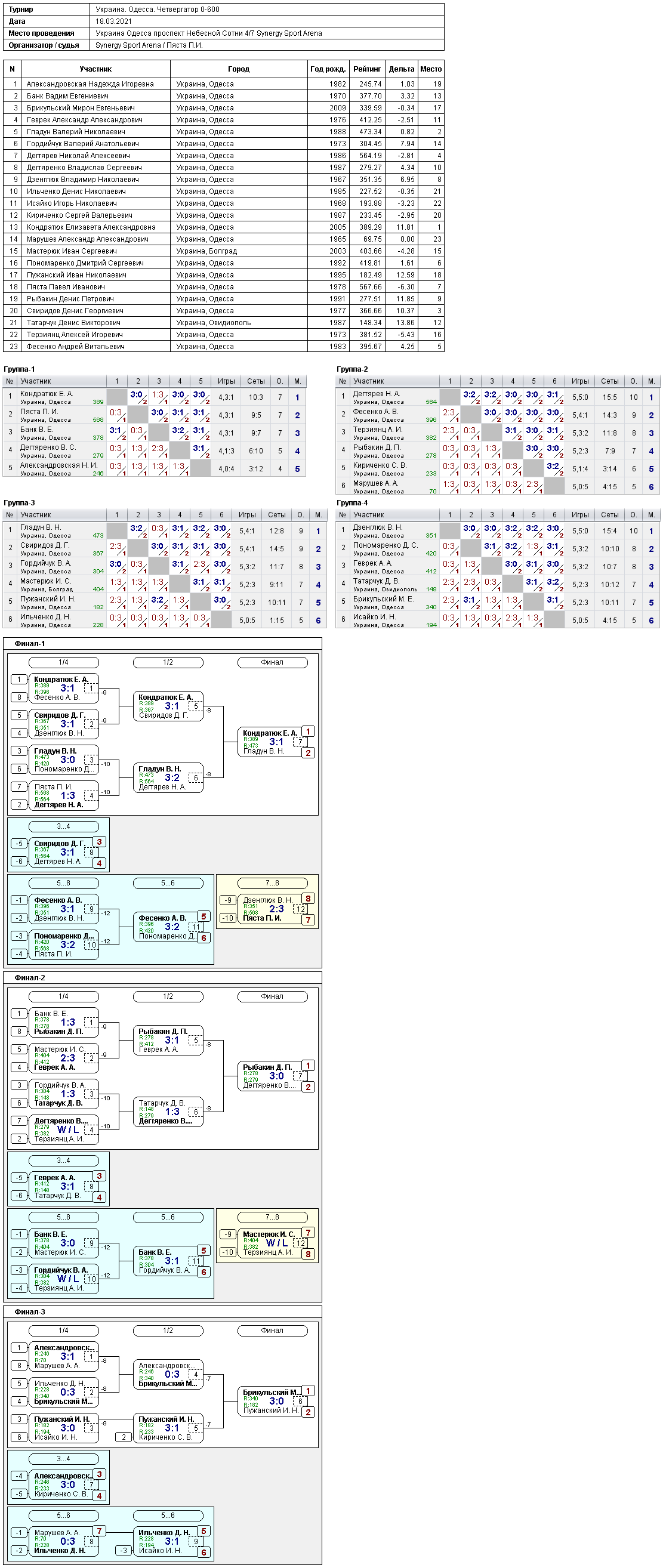This screenshot has width=666, height=1568.
Task: Select the Группа-3 heading
Action: pos(20,503)
